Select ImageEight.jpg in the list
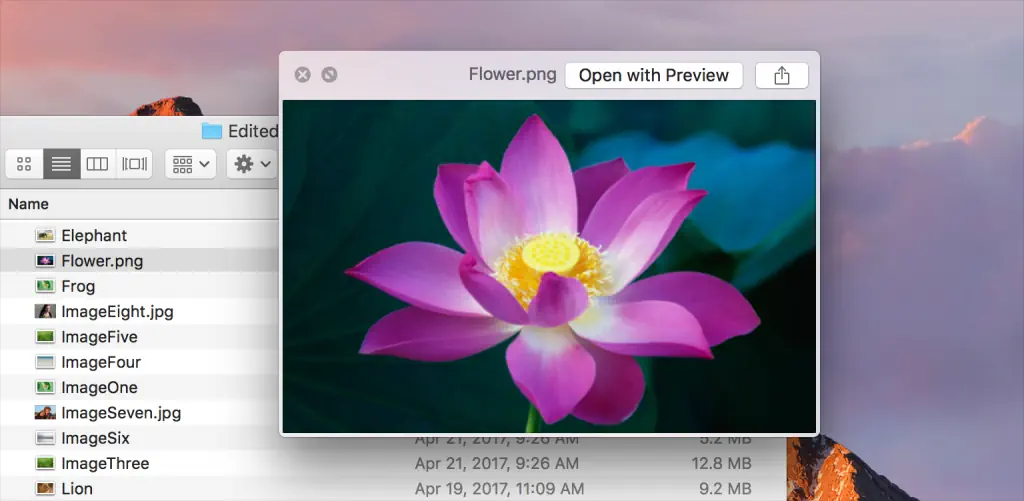 [117, 311]
